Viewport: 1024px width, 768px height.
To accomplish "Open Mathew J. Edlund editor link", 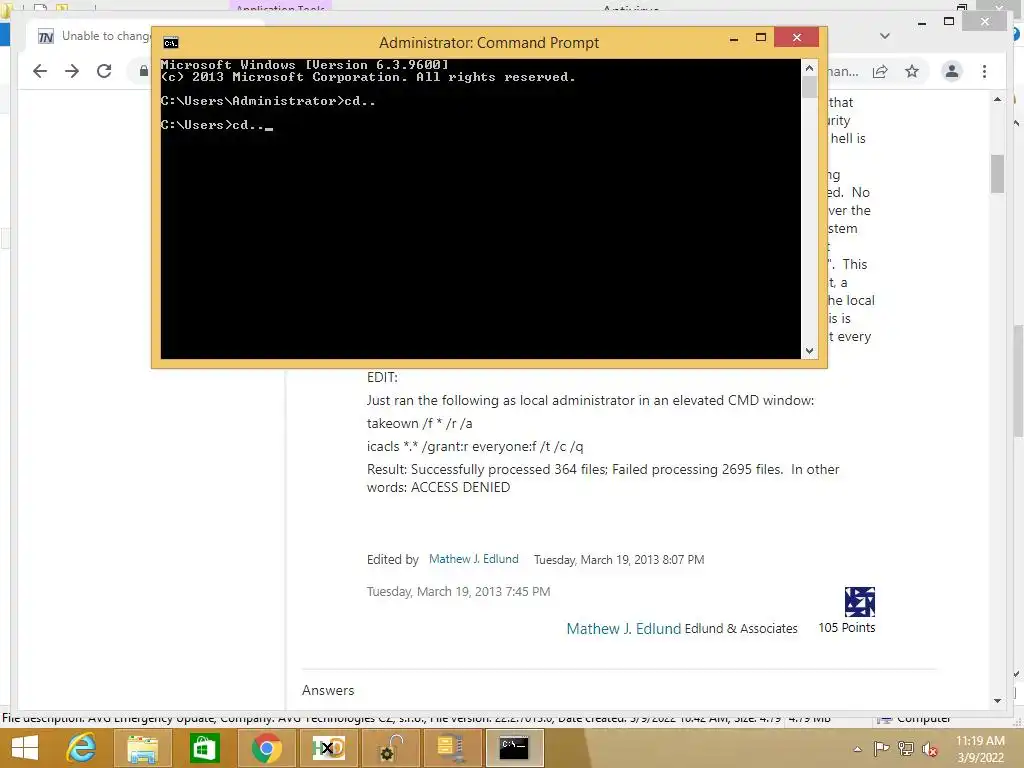I will (473, 559).
